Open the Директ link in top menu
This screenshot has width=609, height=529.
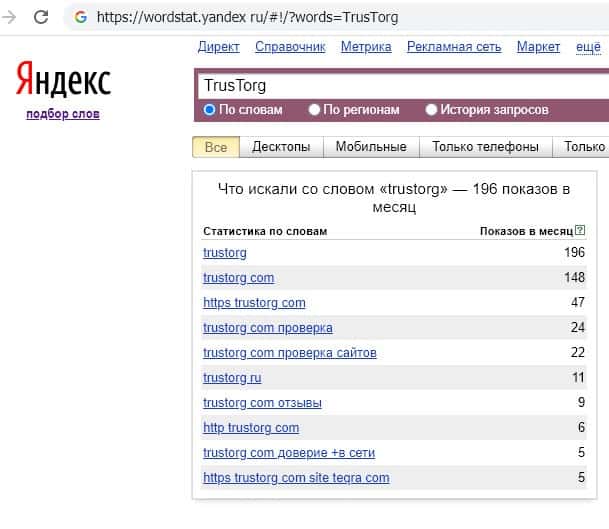219,47
